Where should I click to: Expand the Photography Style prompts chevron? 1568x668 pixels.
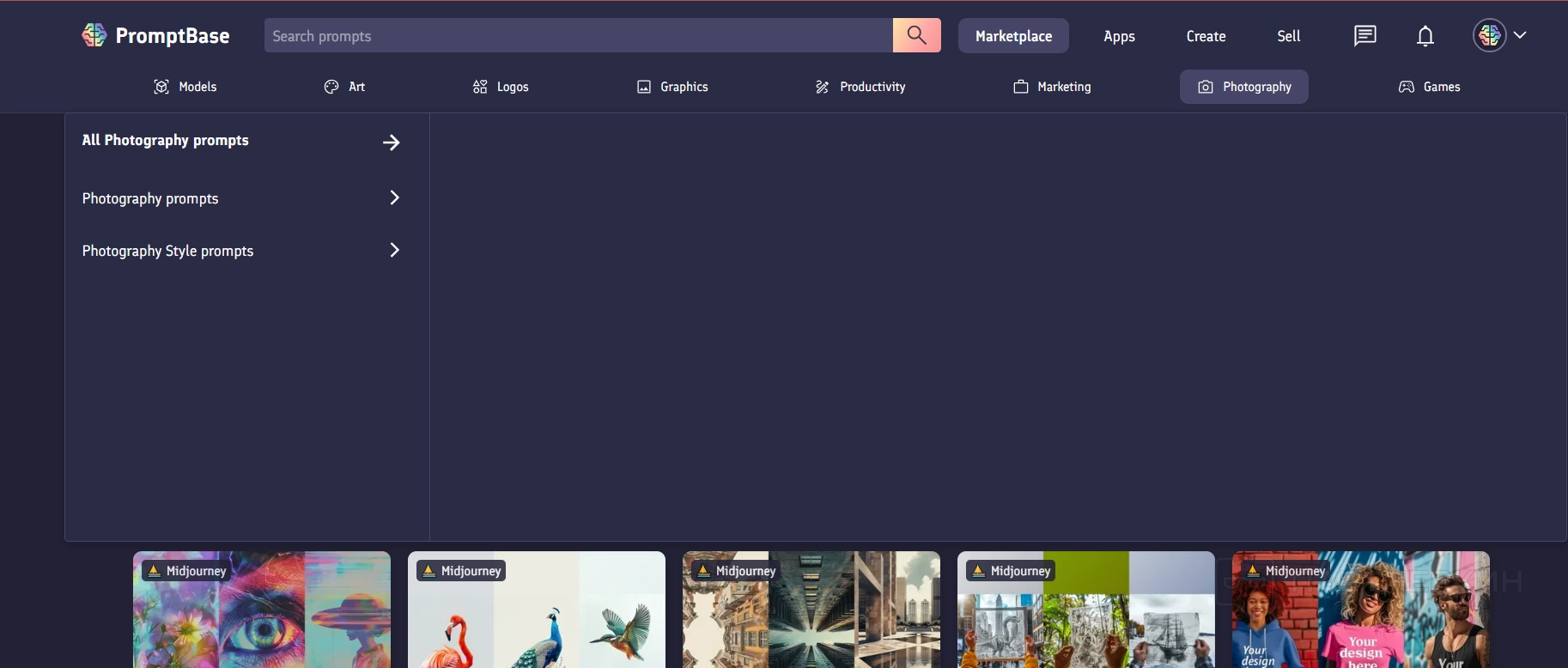(395, 250)
